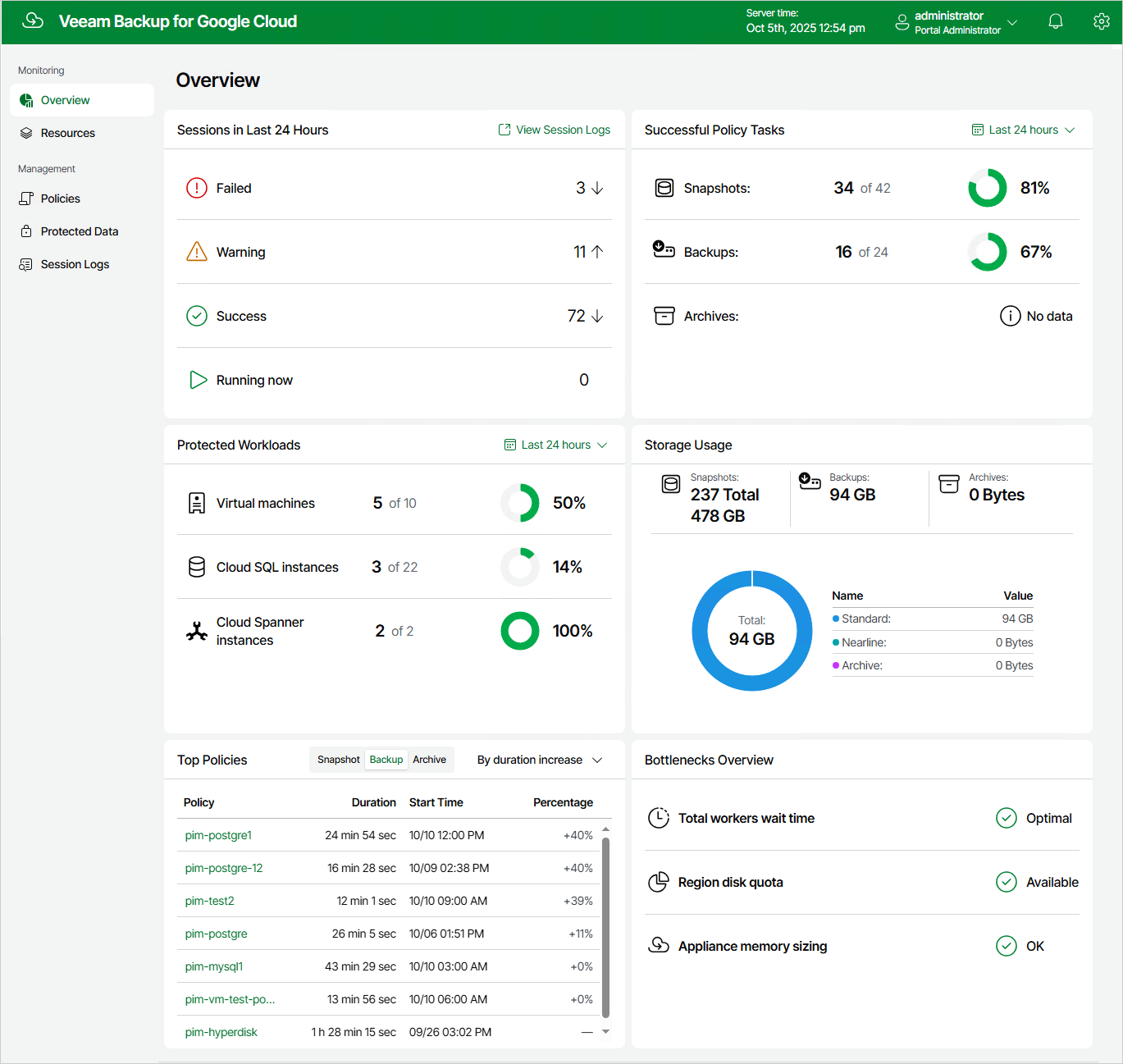Select the Backup tab in Top Policies
The height and width of the screenshot is (1064, 1123).
[x=386, y=760]
